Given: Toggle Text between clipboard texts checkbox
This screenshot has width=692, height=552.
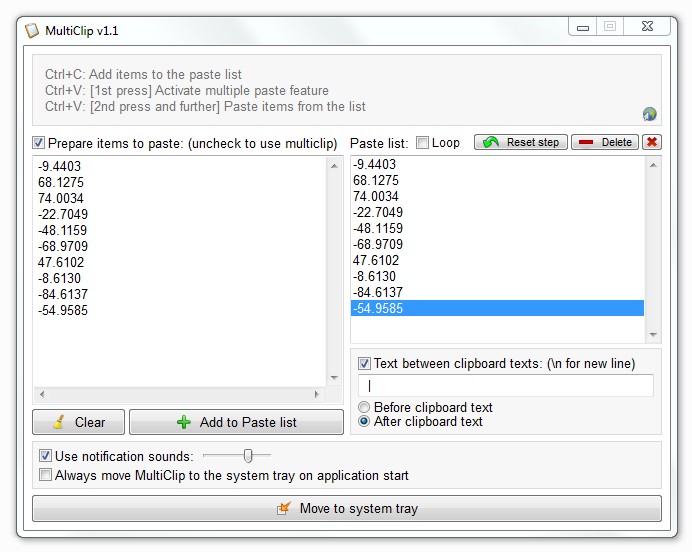Looking at the screenshot, I should click(364, 364).
